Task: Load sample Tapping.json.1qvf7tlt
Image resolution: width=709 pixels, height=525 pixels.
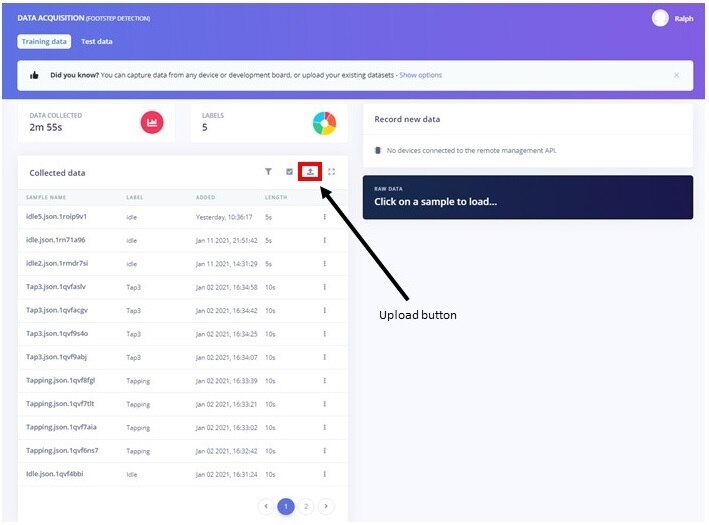Action: 60,404
